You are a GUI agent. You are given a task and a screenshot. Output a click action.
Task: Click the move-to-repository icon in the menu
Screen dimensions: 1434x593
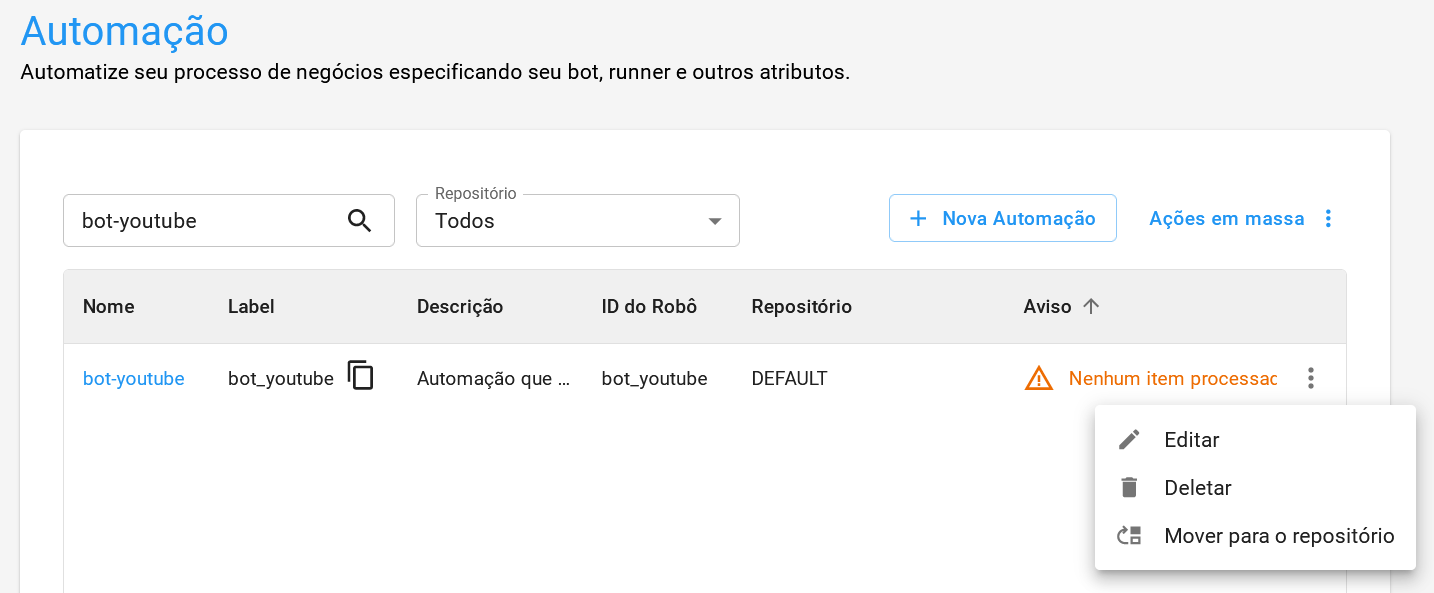pyautogui.click(x=1130, y=535)
